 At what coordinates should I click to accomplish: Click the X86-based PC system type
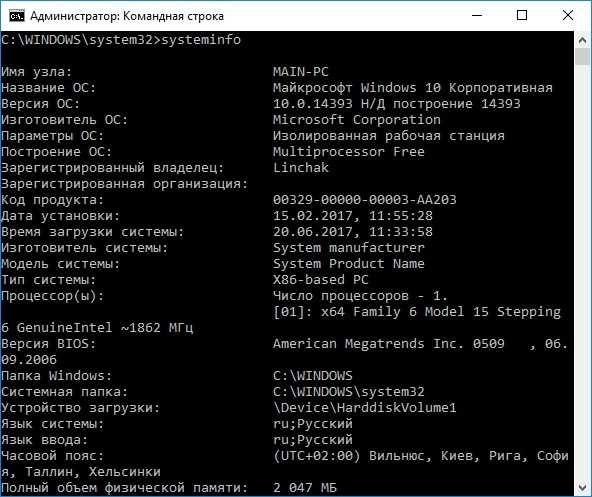click(x=321, y=279)
